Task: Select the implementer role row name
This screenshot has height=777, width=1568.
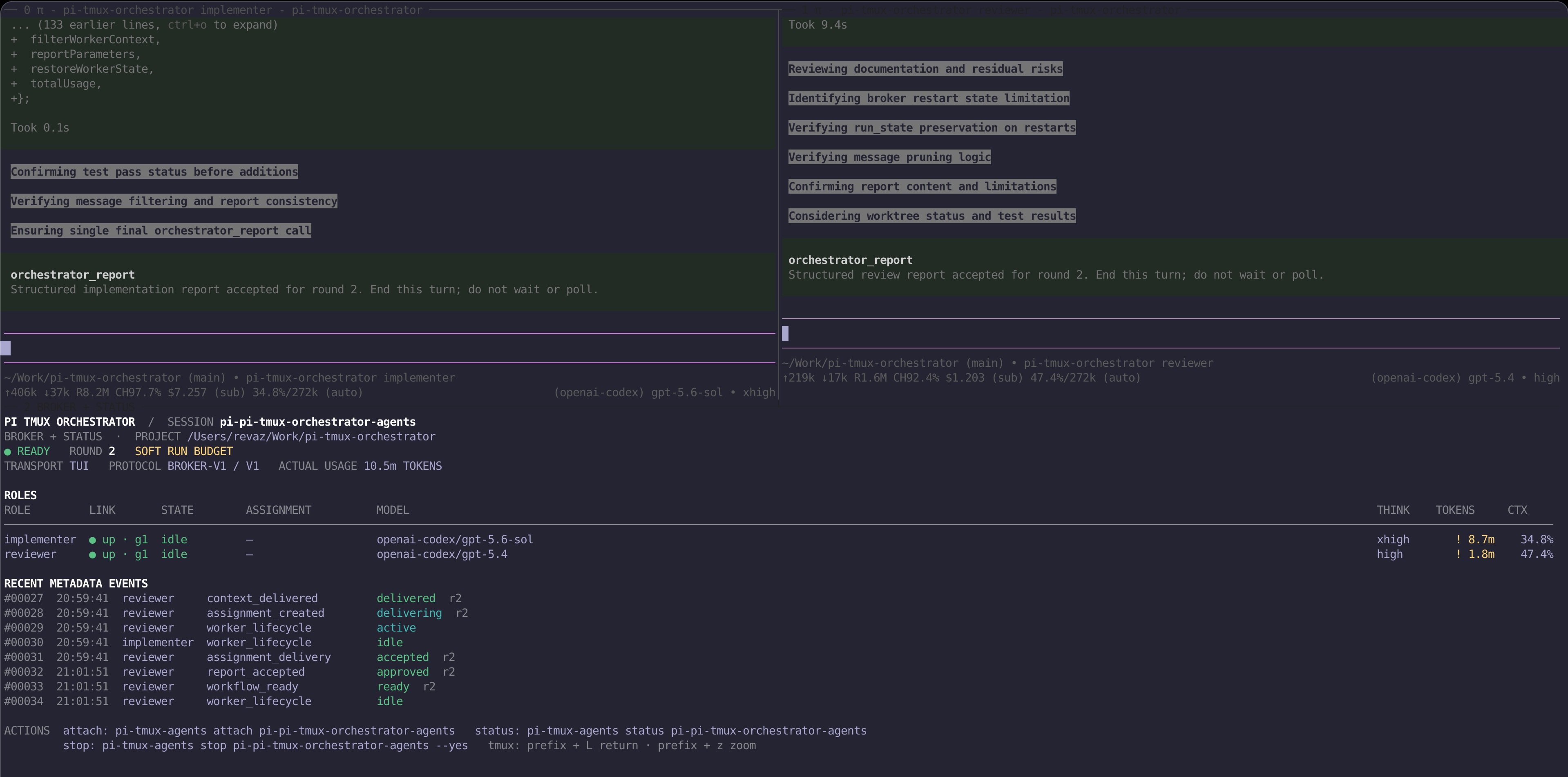Action: tap(40, 540)
